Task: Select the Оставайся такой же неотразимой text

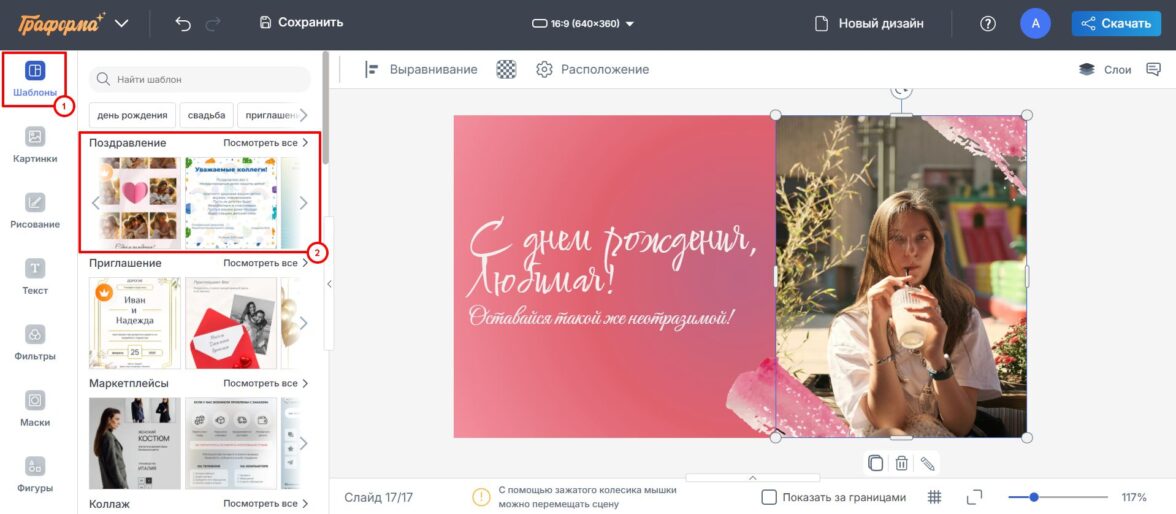Action: (602, 316)
